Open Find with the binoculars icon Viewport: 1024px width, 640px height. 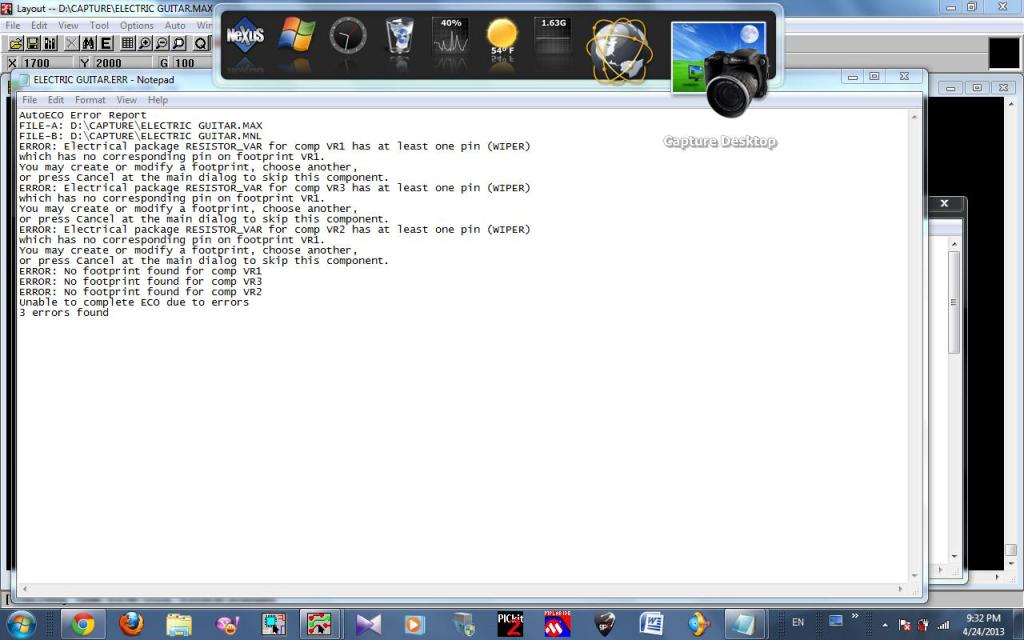pos(89,44)
